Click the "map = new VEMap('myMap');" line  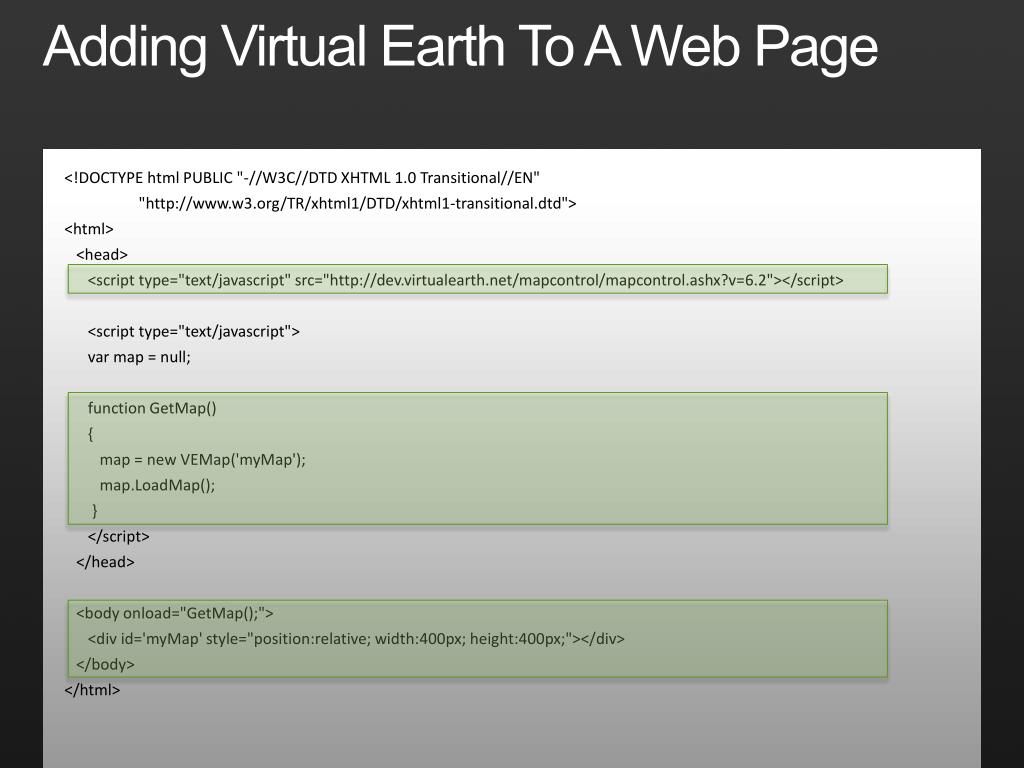coord(202,460)
